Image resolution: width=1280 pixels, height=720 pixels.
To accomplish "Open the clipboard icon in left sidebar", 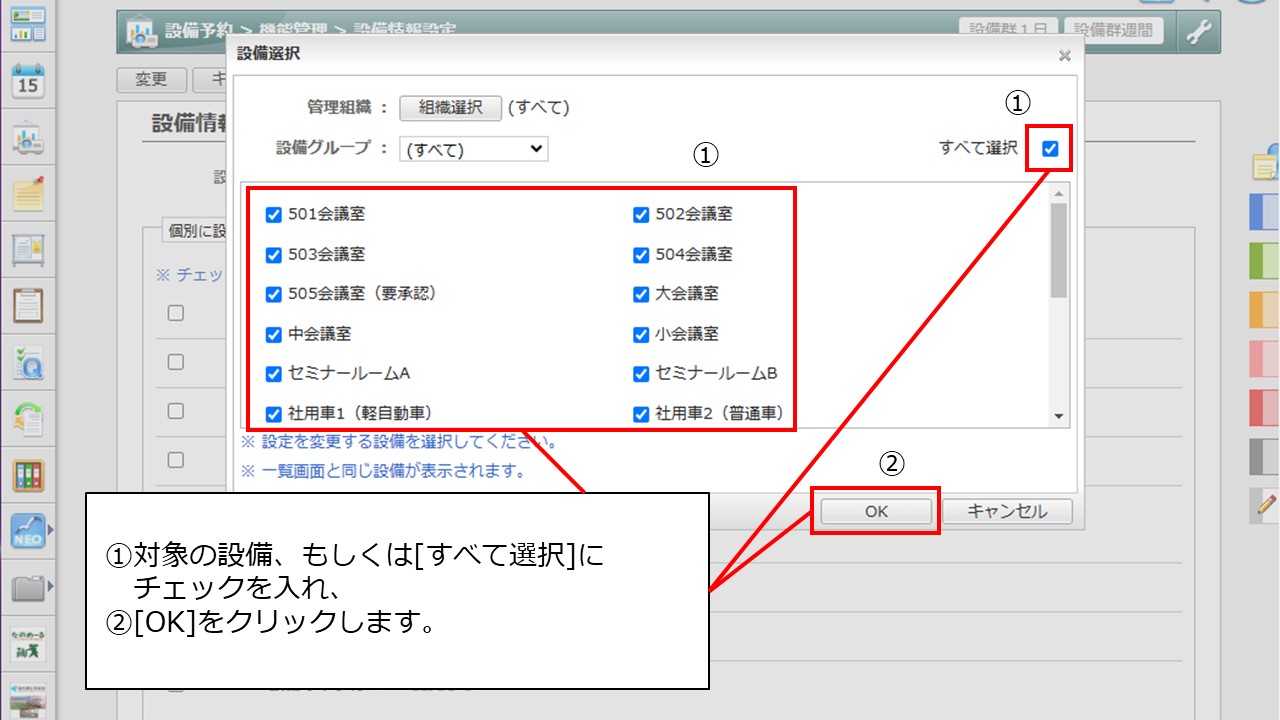I will (x=28, y=305).
